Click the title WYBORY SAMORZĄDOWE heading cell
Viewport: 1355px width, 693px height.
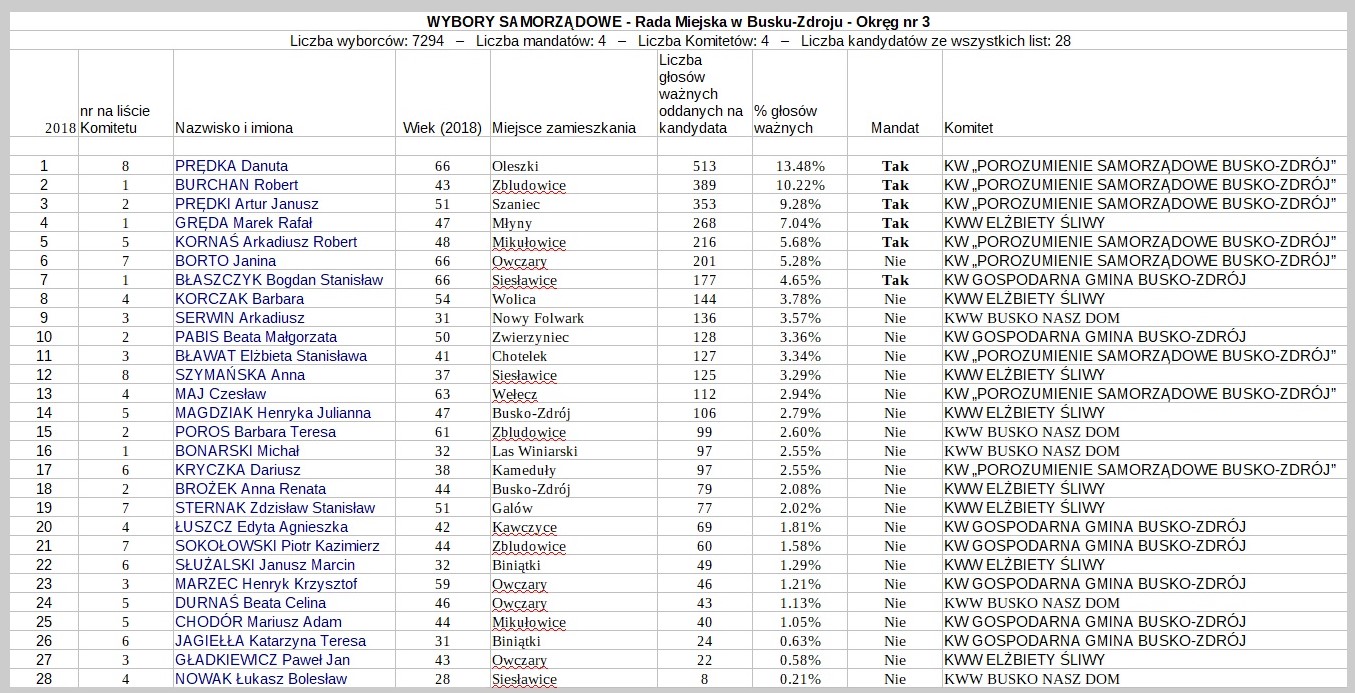(684, 21)
